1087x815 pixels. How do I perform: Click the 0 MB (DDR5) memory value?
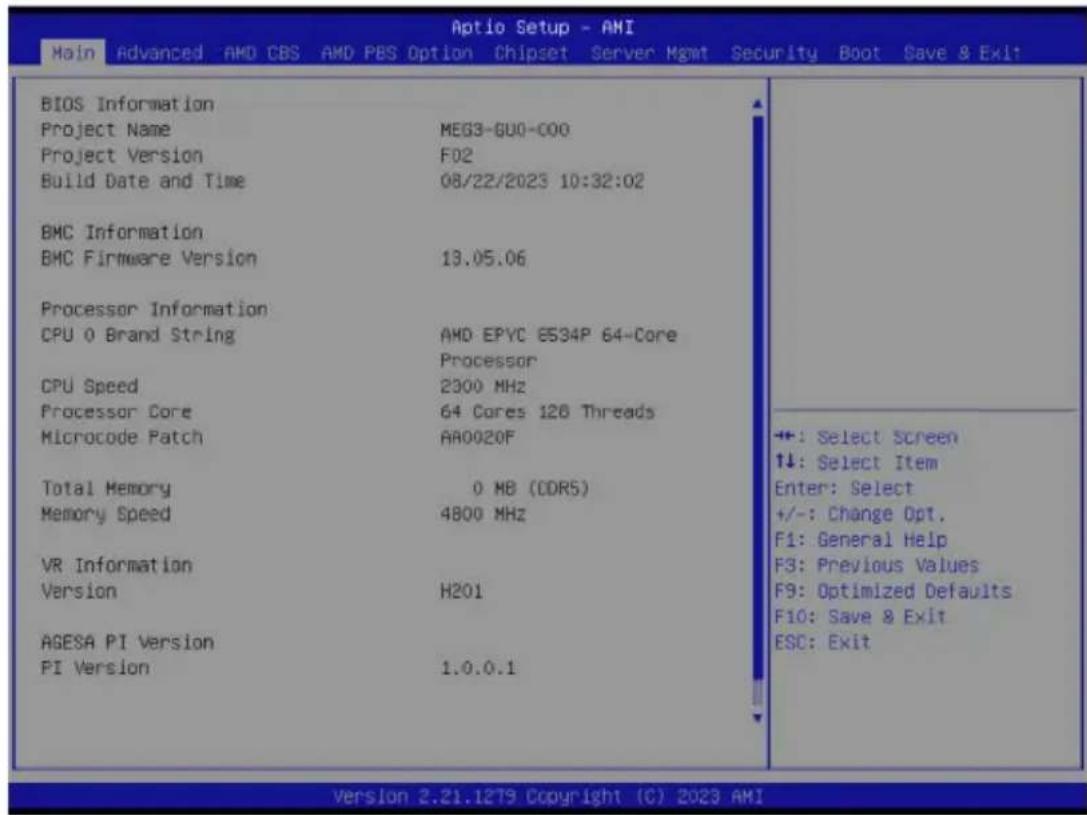click(531, 489)
